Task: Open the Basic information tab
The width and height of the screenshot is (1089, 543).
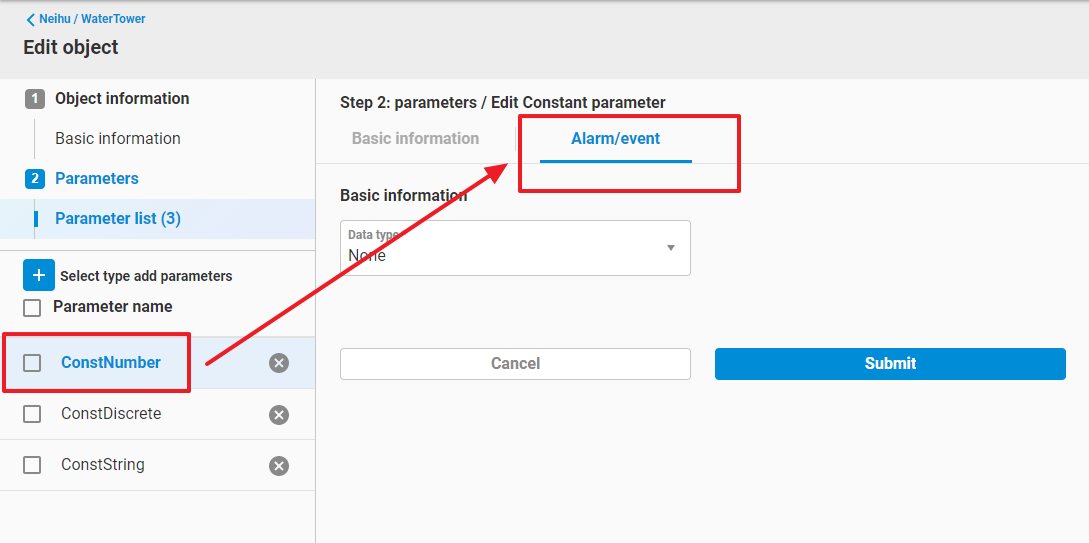Action: 415,139
